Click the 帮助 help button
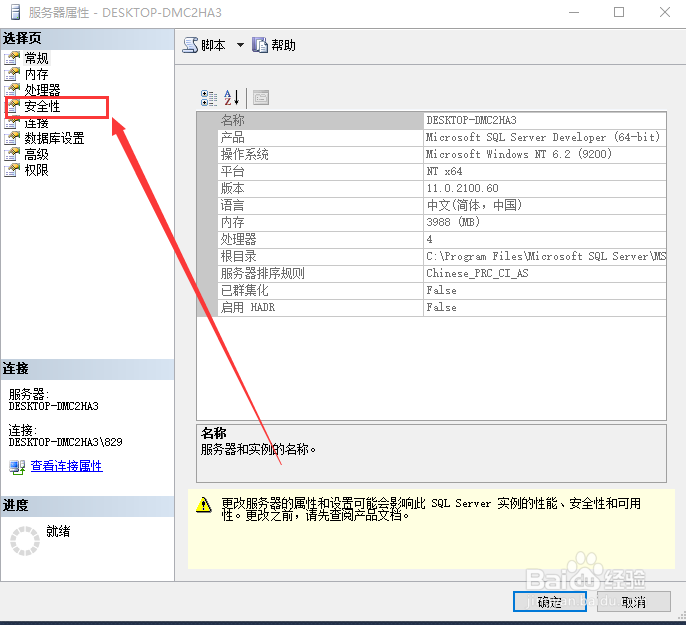686x625 pixels. [274, 45]
